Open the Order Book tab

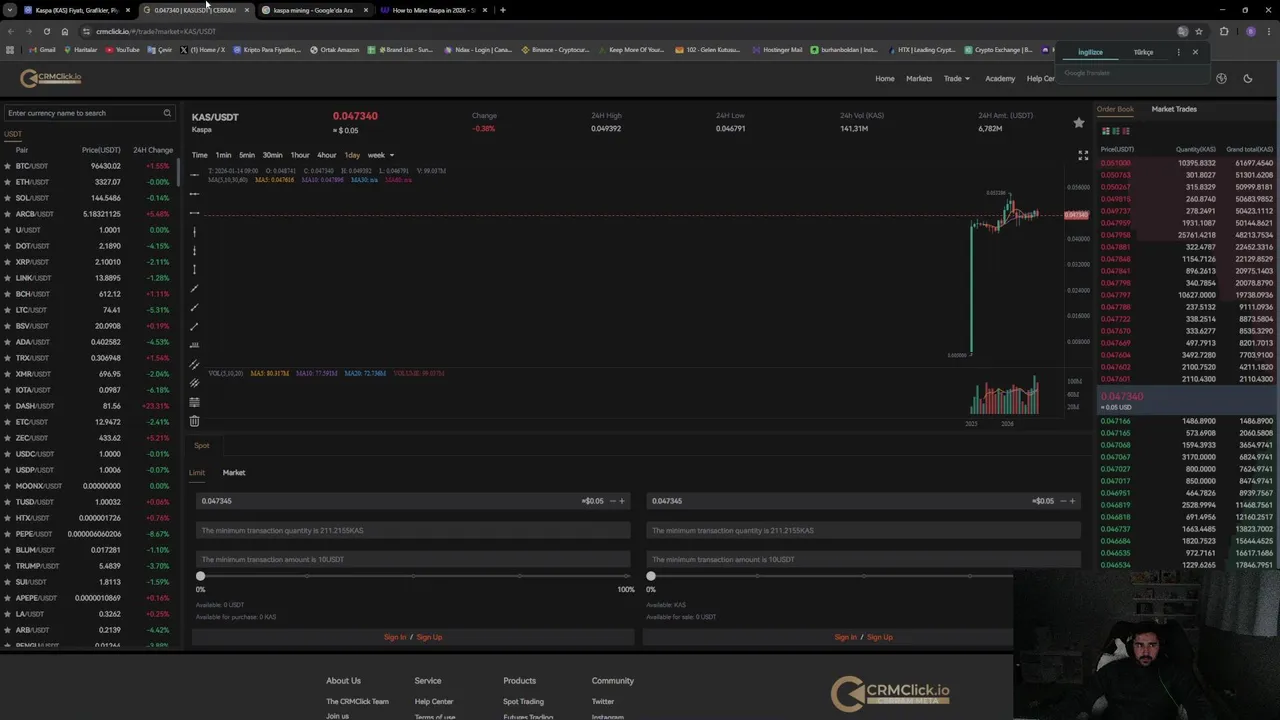click(1115, 109)
